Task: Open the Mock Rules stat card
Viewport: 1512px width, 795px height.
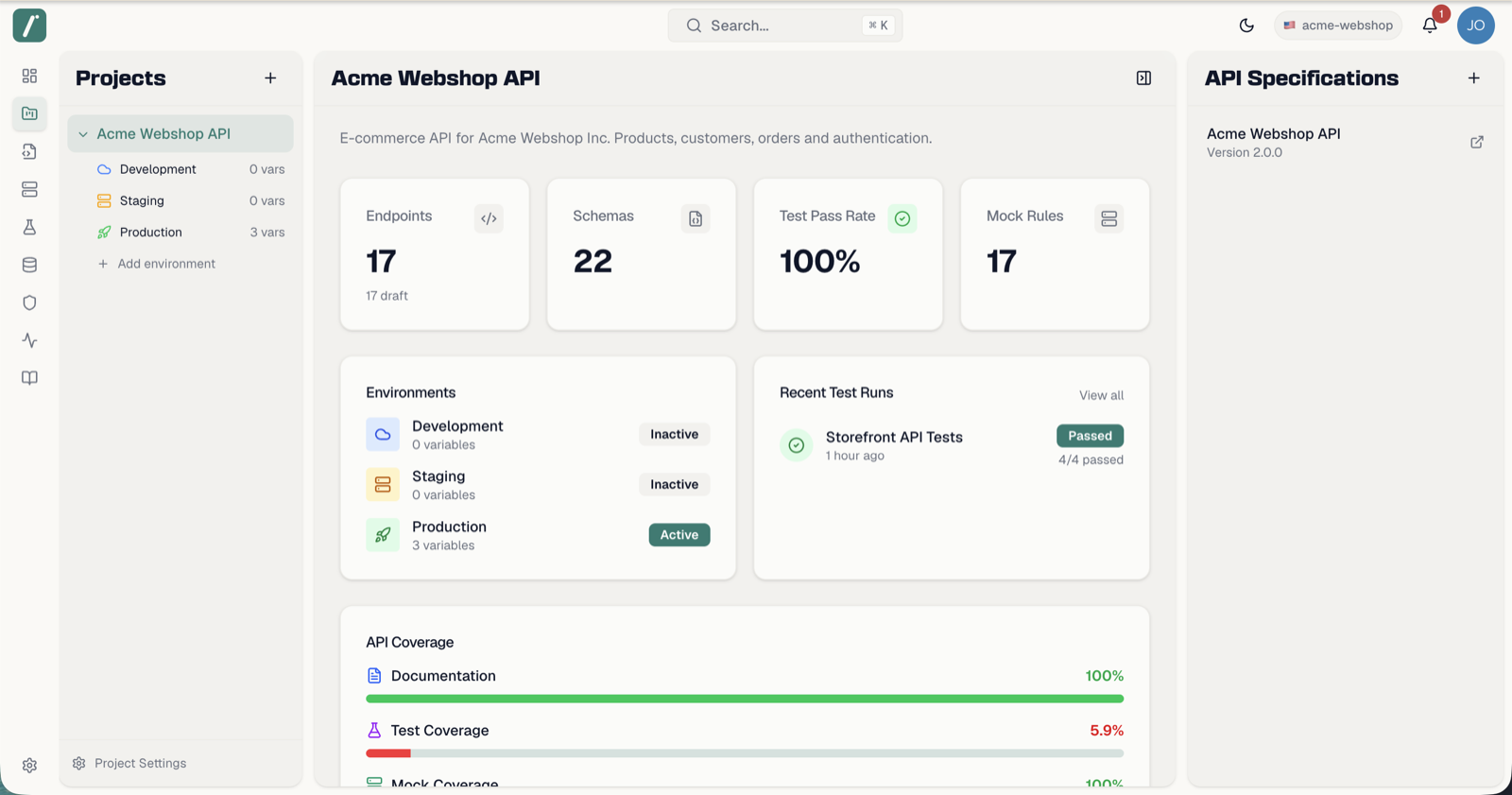Action: click(1055, 254)
